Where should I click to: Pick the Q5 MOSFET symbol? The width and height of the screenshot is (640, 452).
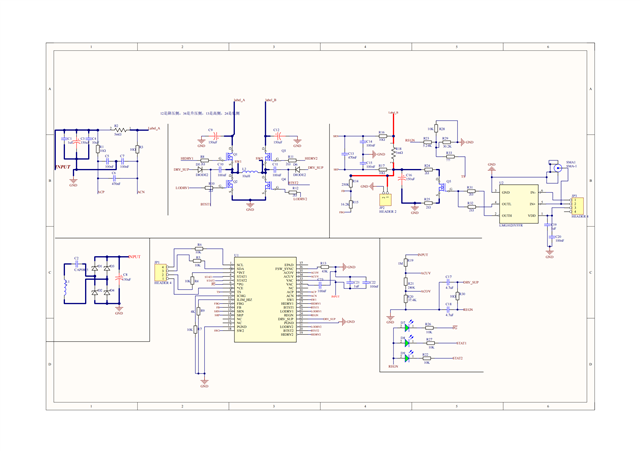[441, 187]
